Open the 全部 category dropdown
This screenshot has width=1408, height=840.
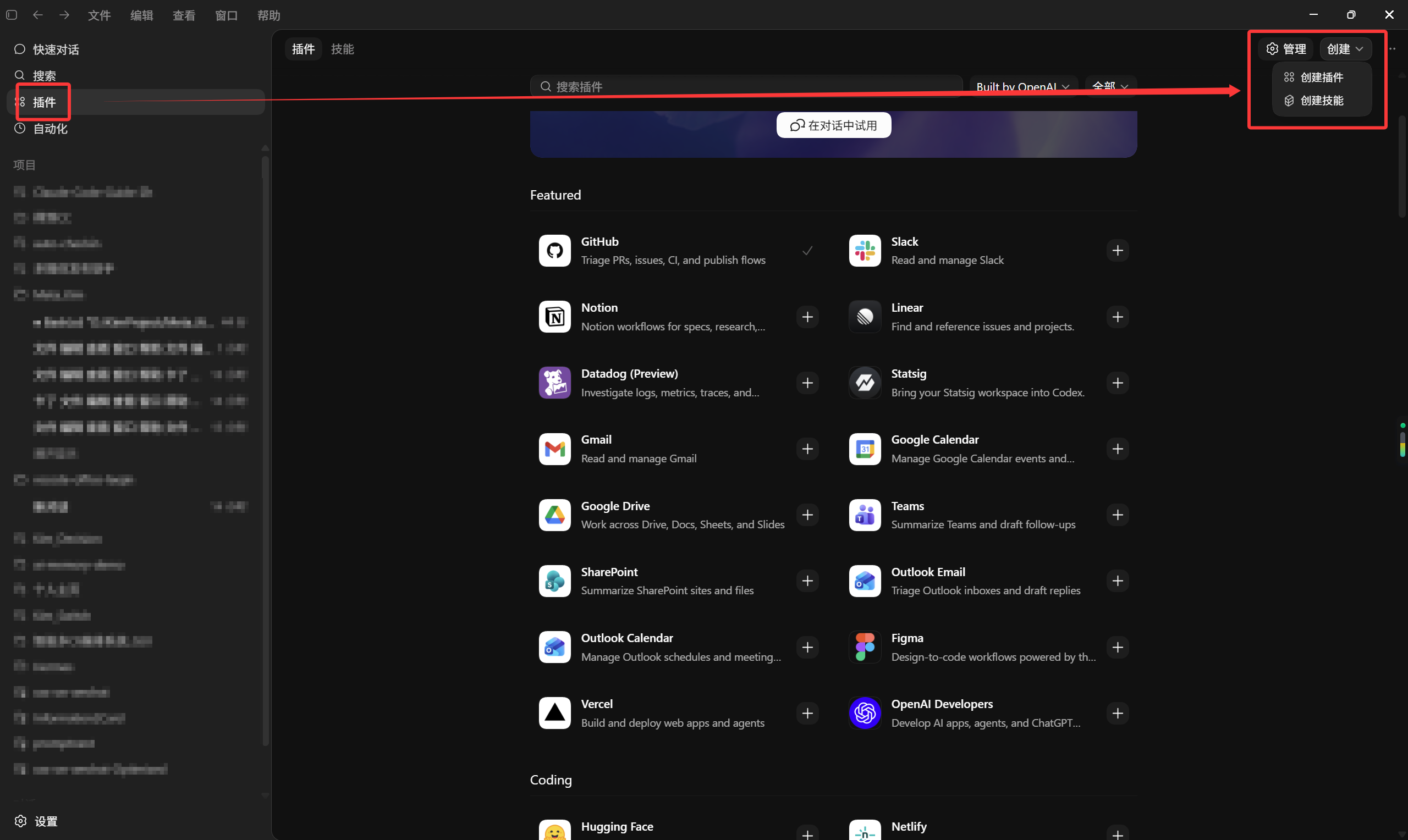[1110, 87]
